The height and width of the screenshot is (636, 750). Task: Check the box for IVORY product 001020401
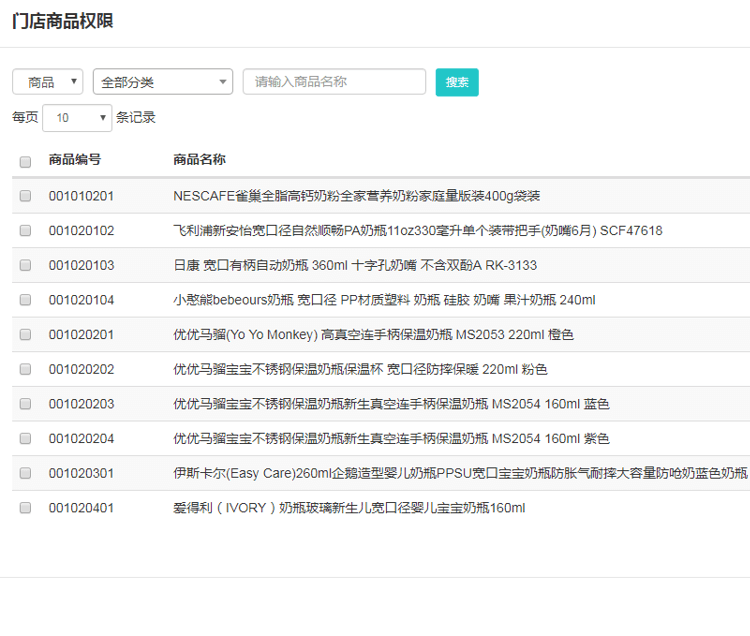[x=25, y=508]
